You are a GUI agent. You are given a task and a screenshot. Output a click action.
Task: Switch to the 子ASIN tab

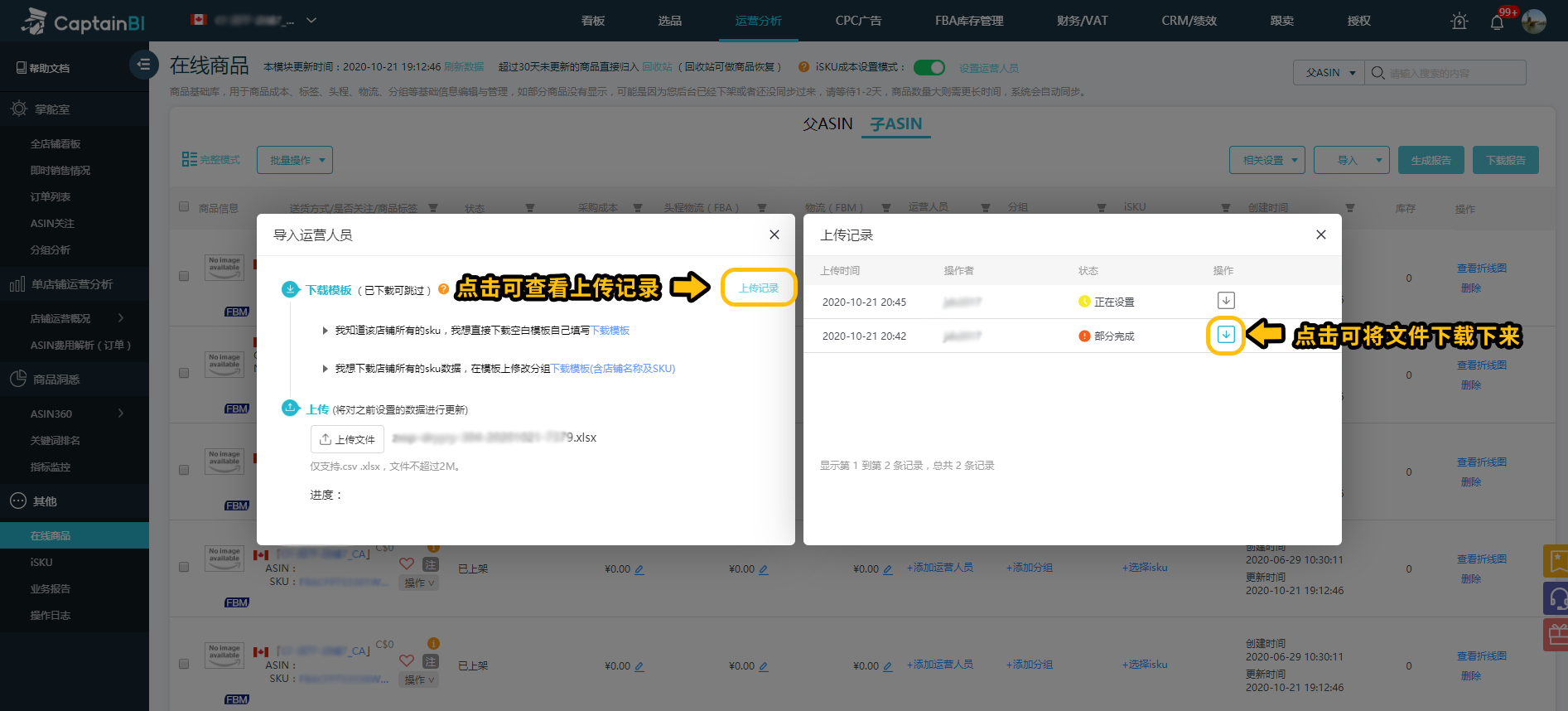pos(895,123)
